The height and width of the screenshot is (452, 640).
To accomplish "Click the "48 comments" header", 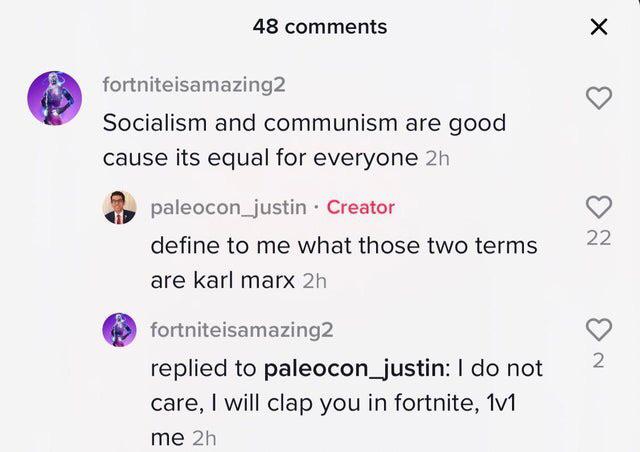I will click(320, 27).
